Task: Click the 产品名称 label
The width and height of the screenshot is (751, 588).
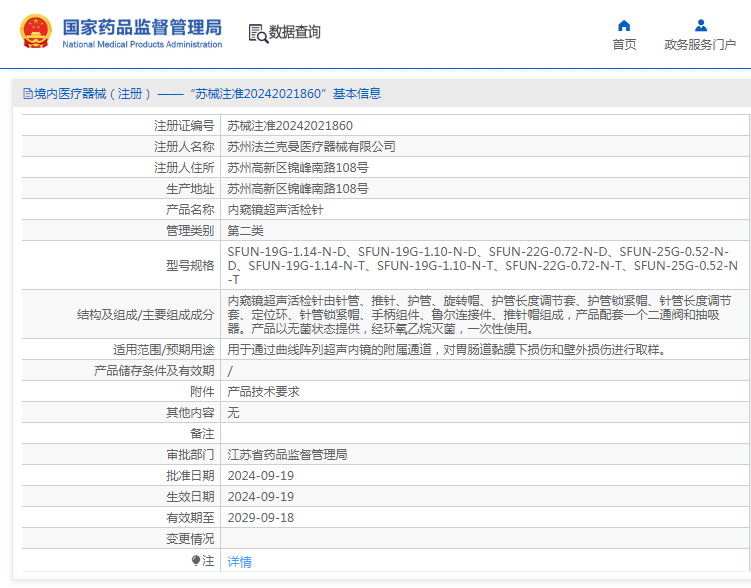Action: pyautogui.click(x=190, y=210)
